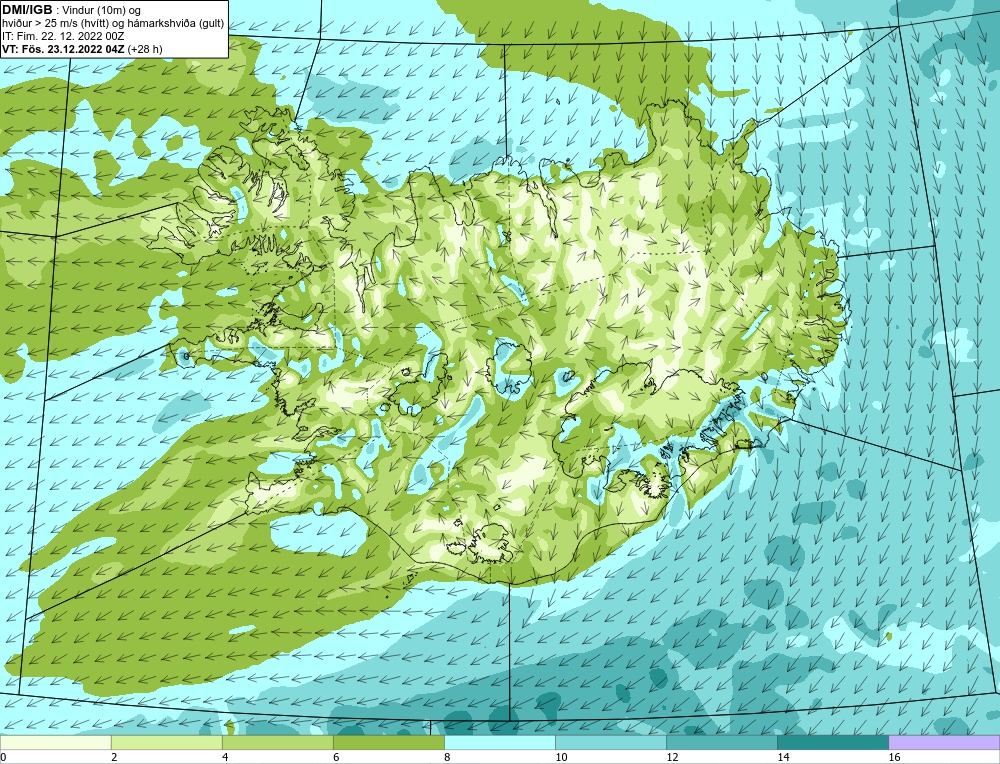
Task: Click the 14–16 m/s dark teal legend swatch
Action: pos(832,743)
